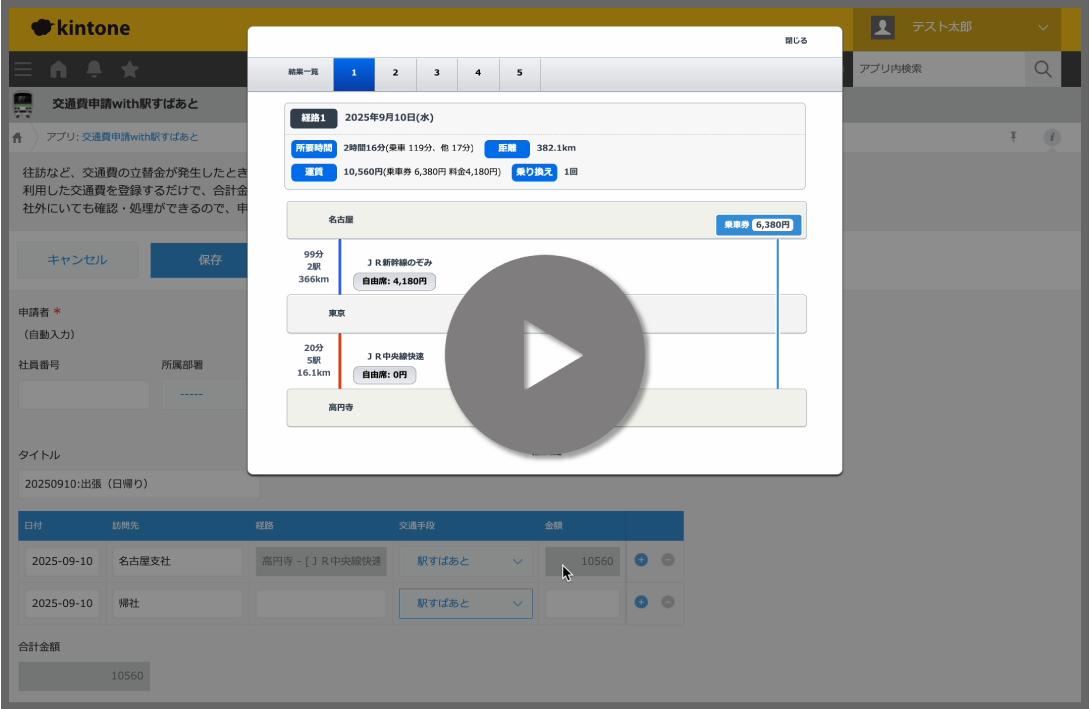Open the notifications bell
The width and height of the screenshot is (1090, 709).
(x=94, y=69)
